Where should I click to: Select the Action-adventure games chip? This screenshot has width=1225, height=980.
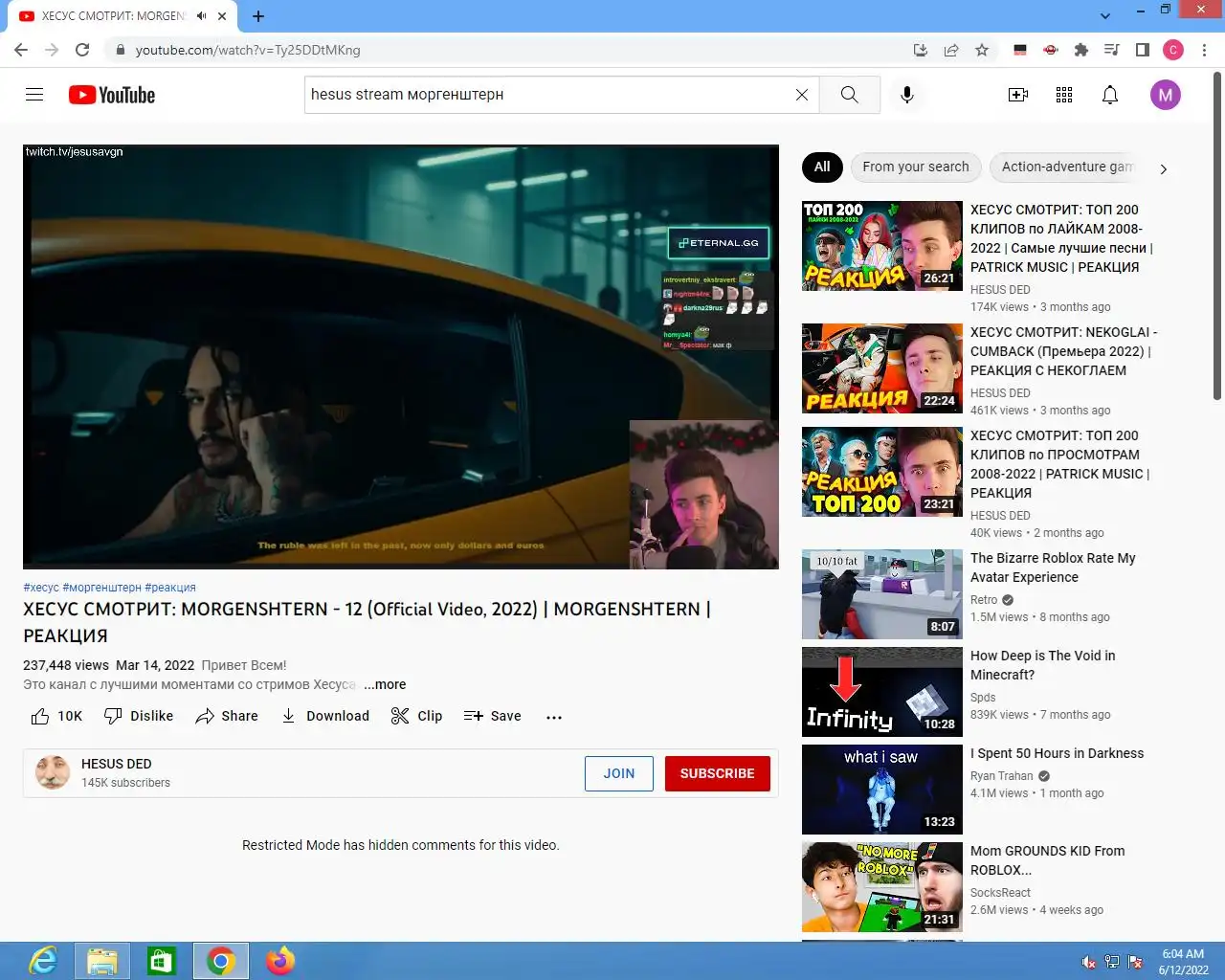point(1066,167)
